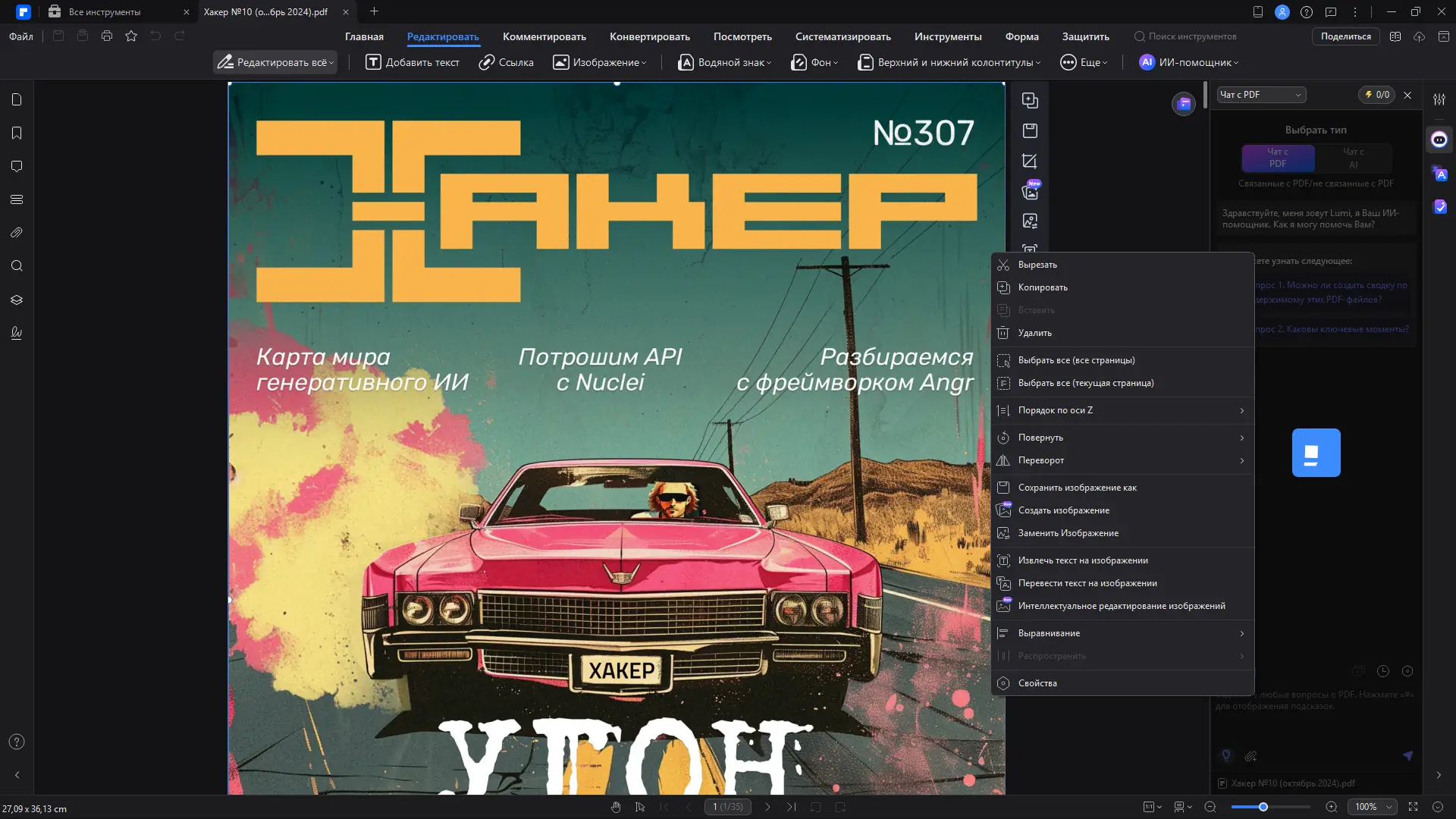1456x819 pixels.
Task: Choose Сохранить изображение как from context menu
Action: tap(1077, 488)
